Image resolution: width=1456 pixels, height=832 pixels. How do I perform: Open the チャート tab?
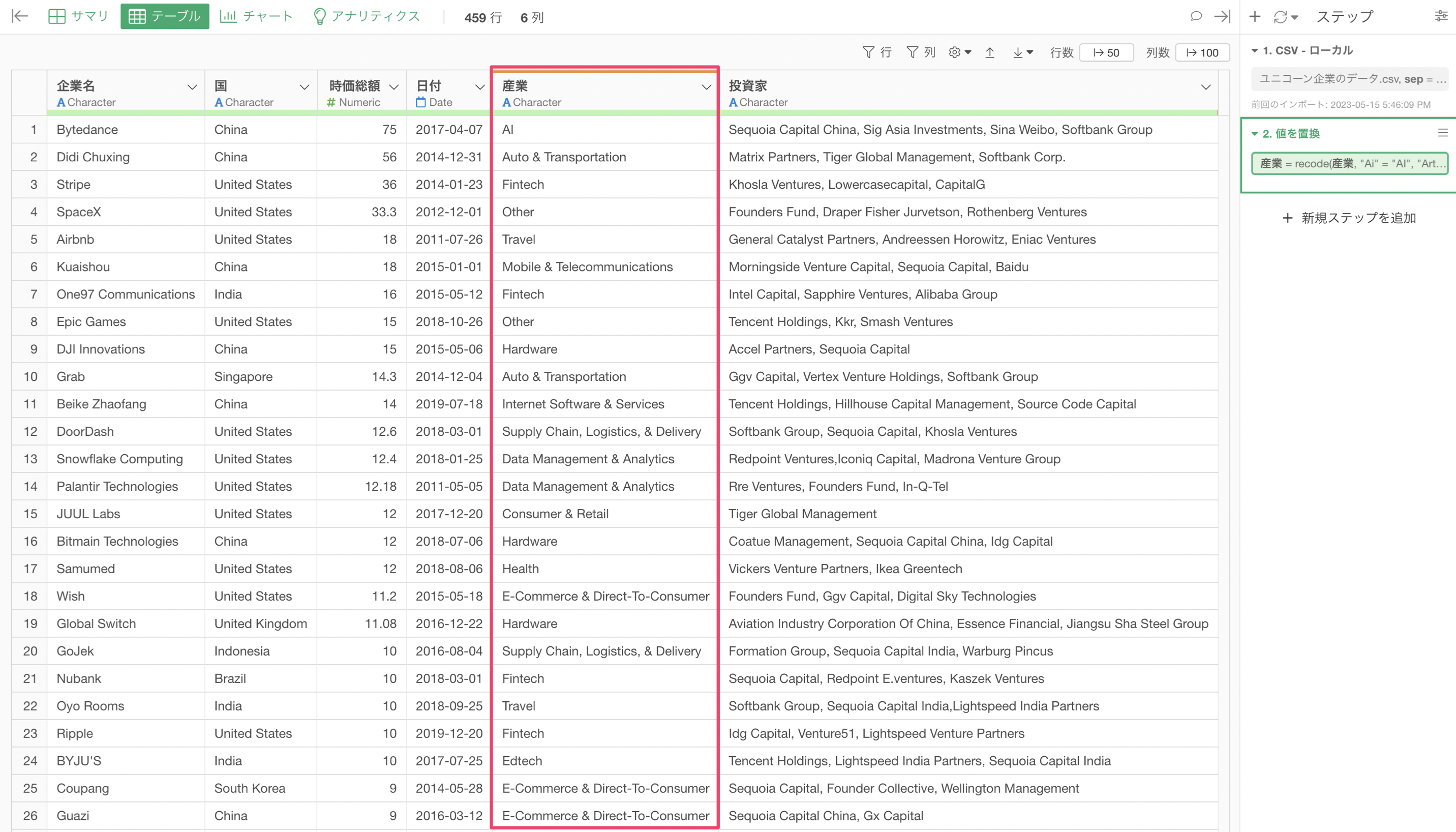256,16
